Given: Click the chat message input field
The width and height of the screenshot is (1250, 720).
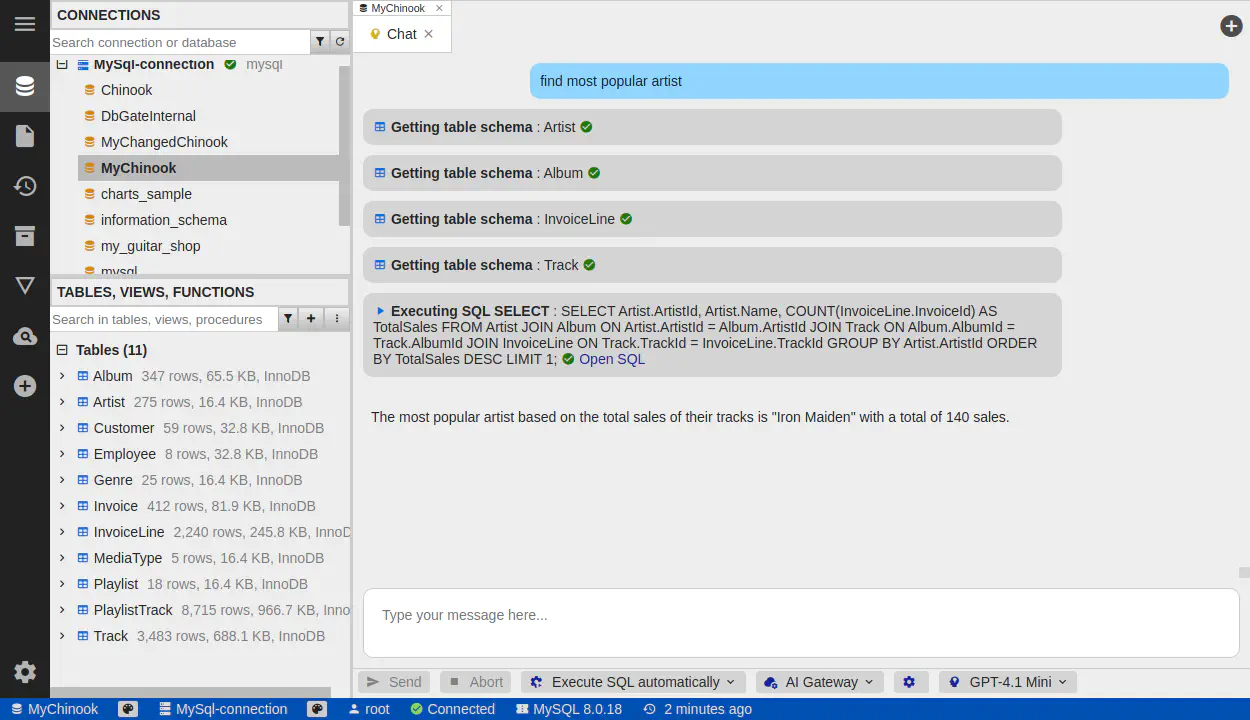Looking at the screenshot, I should [x=800, y=615].
